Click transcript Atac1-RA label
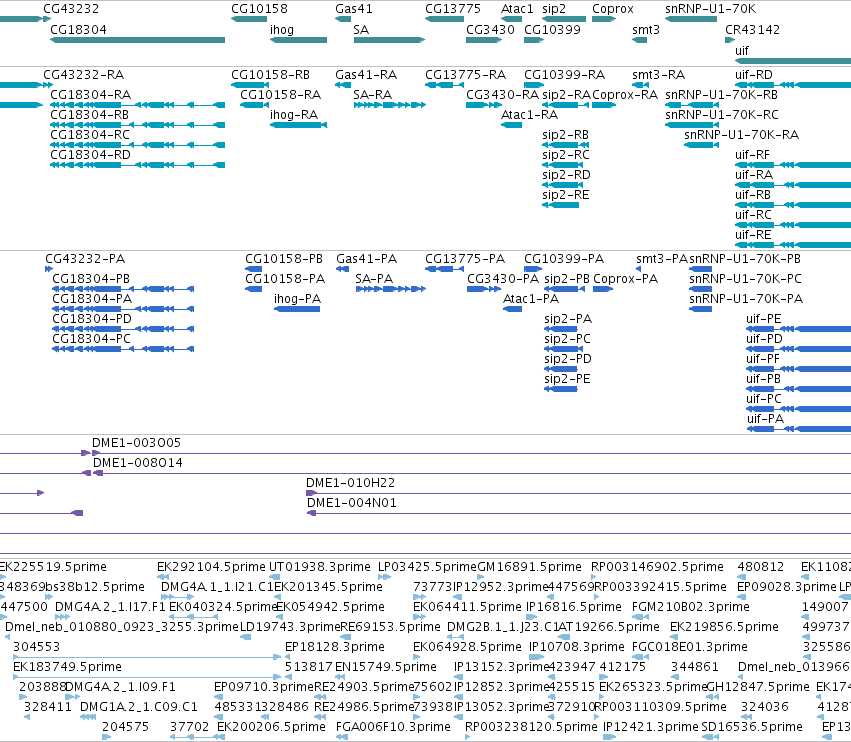Screen dimensions: 851x742 tap(529, 115)
